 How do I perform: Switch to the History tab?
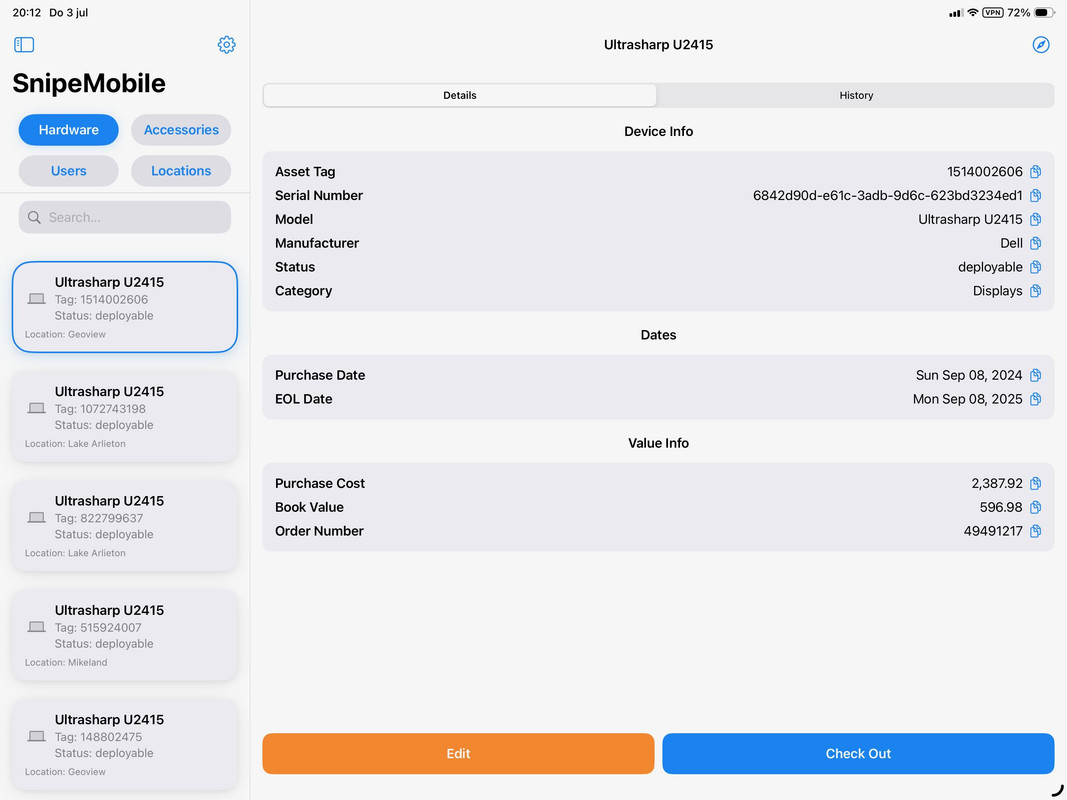coord(856,95)
